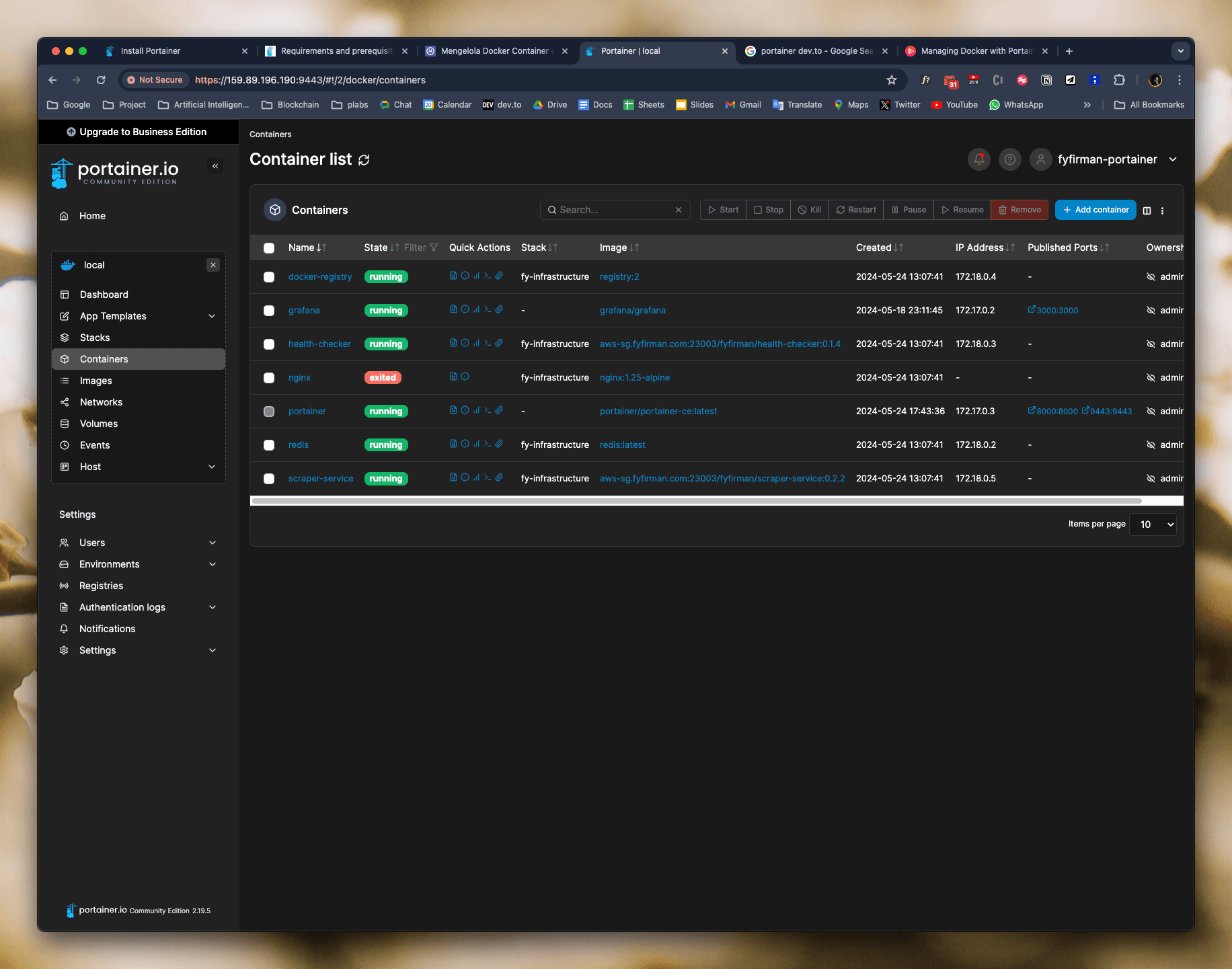Viewport: 1232px width, 969px height.
Task: Click the Remove button
Action: [x=1019, y=210]
